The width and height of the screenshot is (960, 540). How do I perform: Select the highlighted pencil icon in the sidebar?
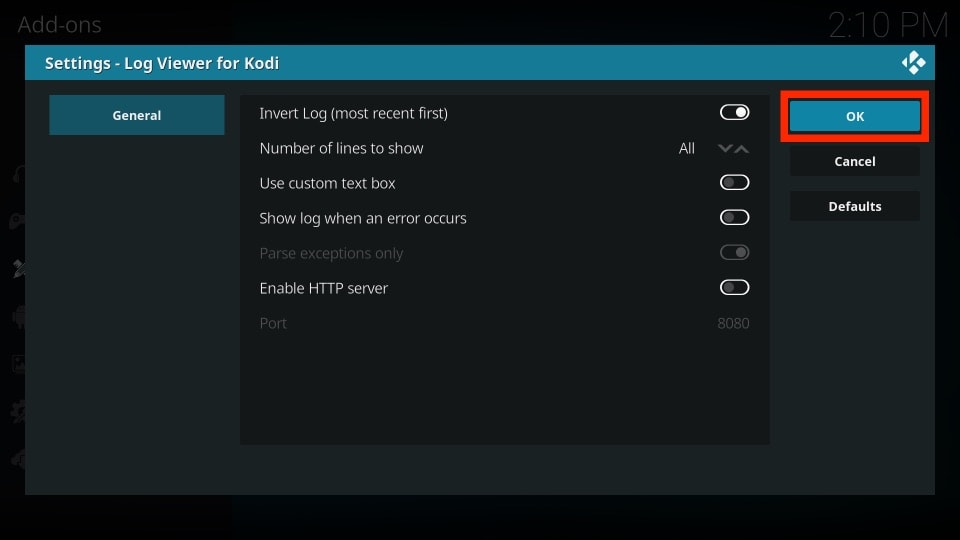19,268
